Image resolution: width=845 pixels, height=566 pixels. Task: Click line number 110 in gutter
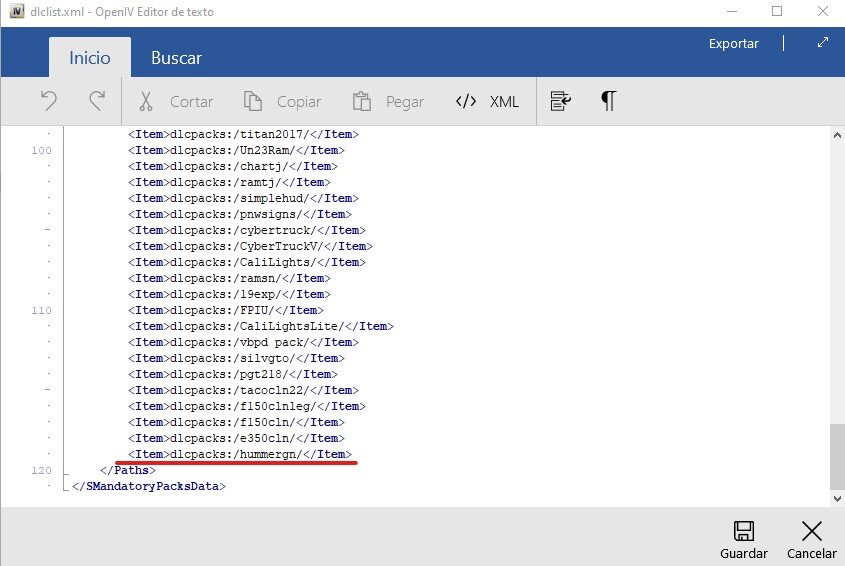[x=41, y=310]
